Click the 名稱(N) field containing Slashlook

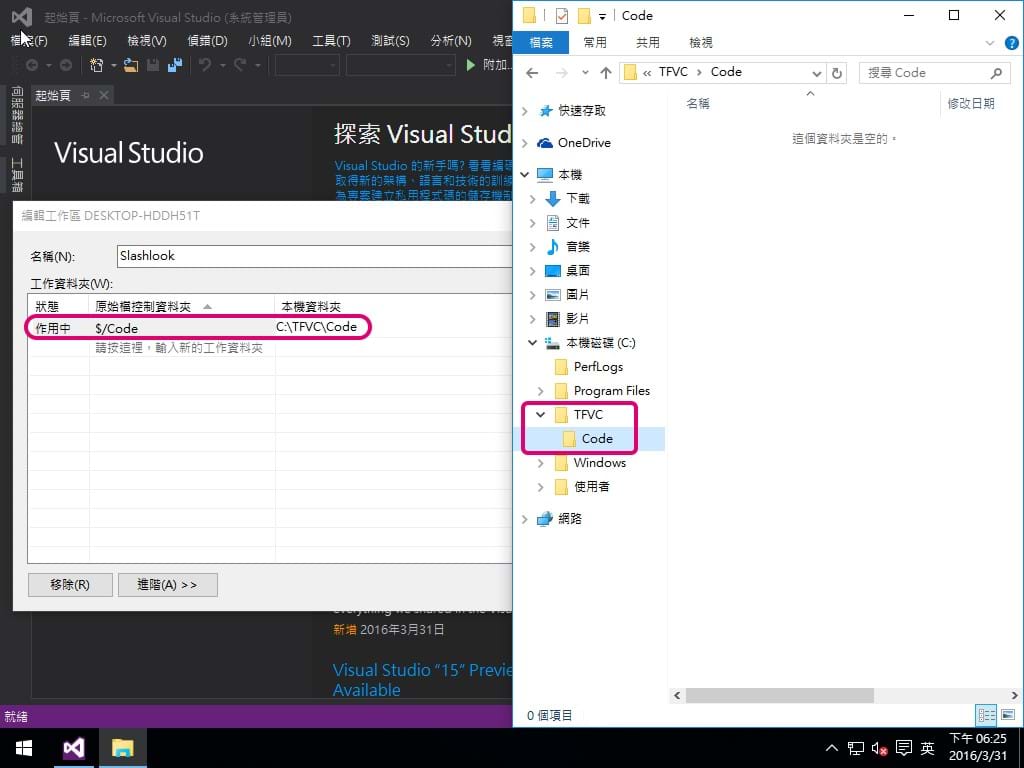315,256
